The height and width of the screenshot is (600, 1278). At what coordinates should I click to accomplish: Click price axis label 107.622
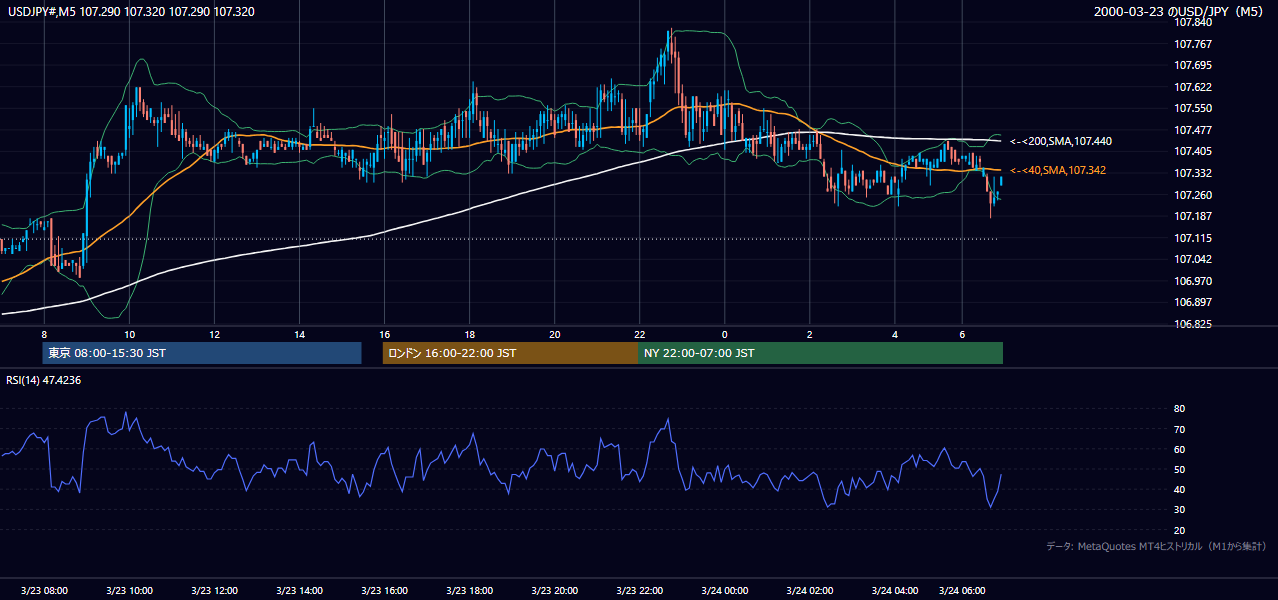click(x=1193, y=87)
